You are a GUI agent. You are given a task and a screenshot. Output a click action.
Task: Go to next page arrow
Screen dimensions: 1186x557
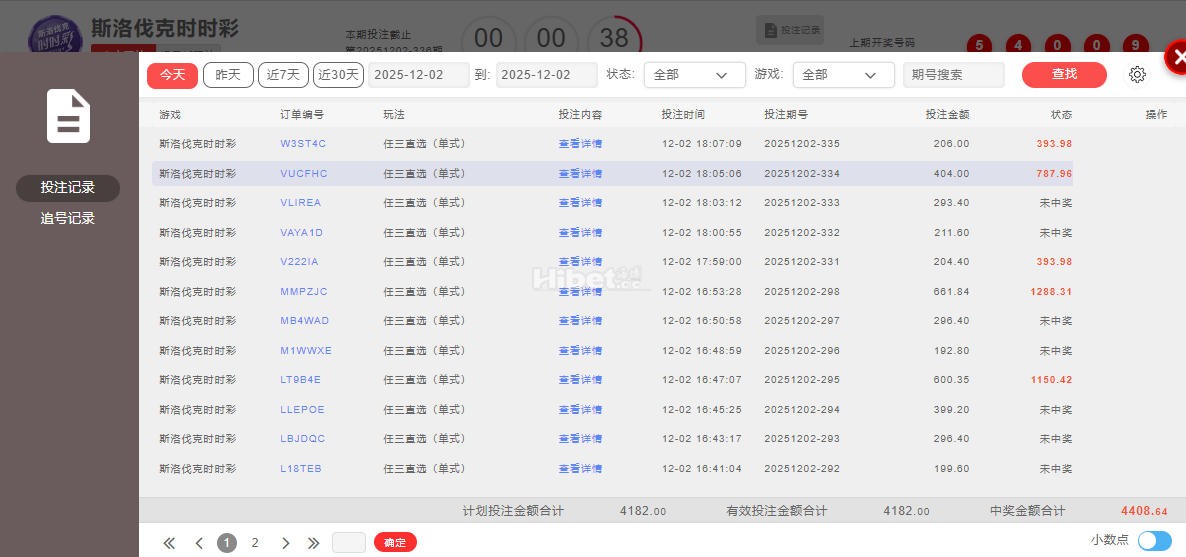(285, 543)
